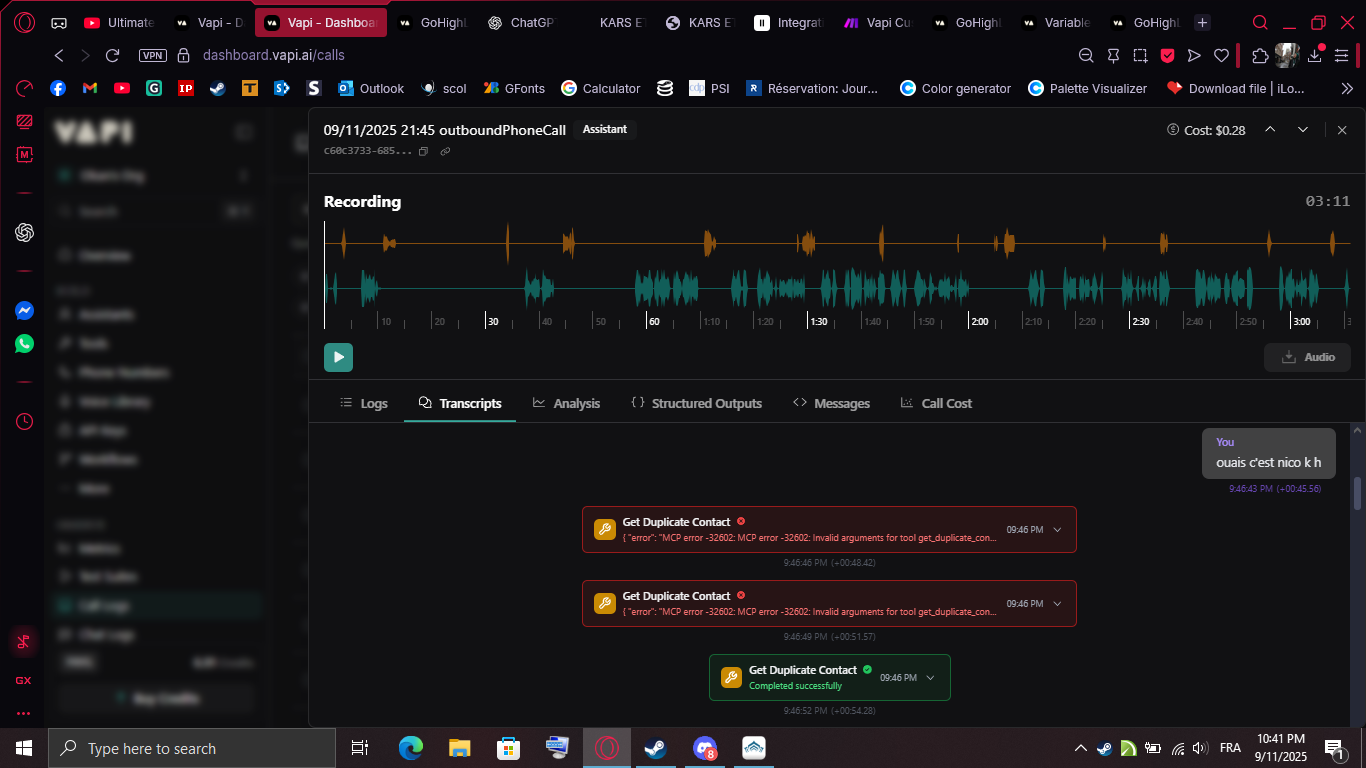Screen dimensions: 1366x768
Task: Select the Transcripts tab
Action: [x=460, y=403]
